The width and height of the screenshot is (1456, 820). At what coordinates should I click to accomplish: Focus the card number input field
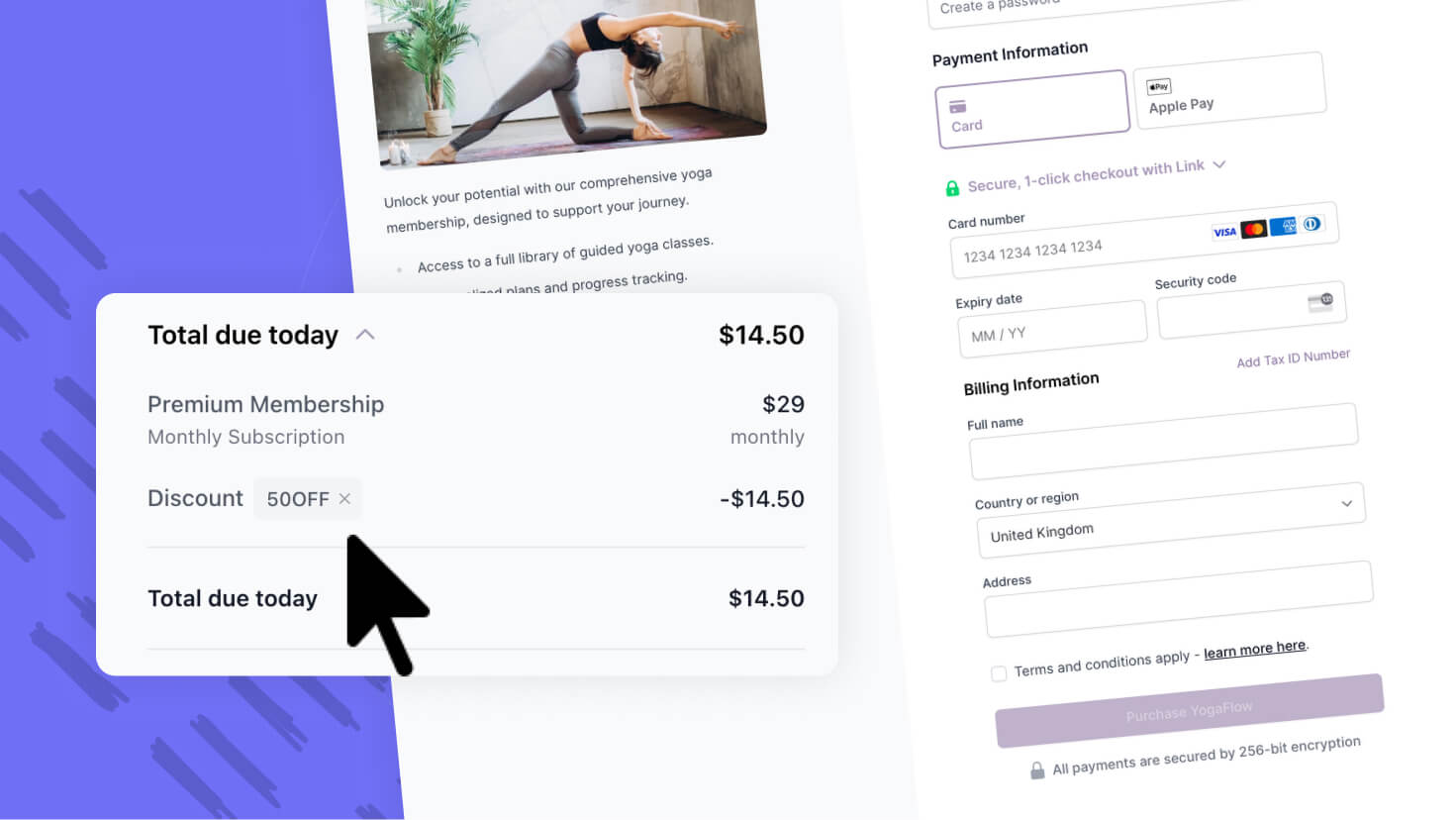pos(1144,241)
